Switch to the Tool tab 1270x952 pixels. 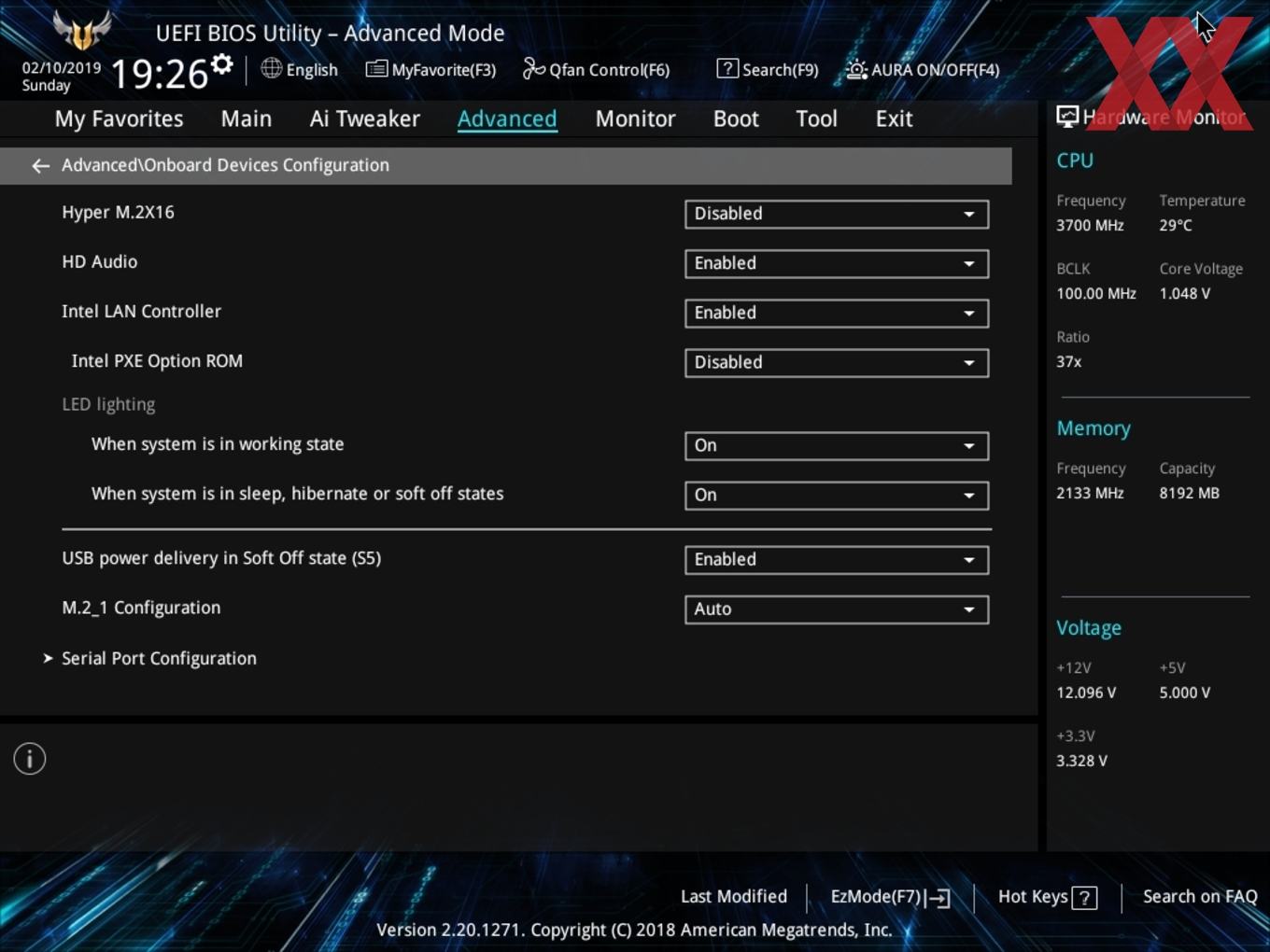pos(816,119)
